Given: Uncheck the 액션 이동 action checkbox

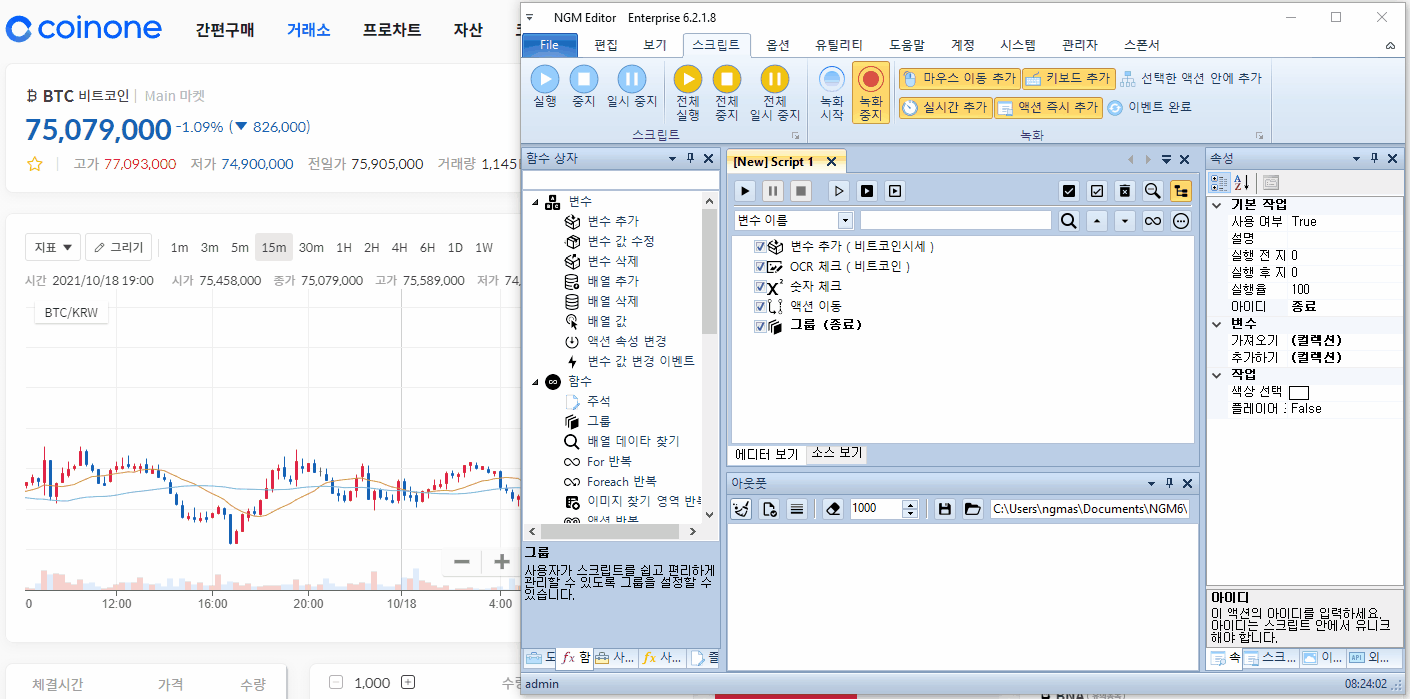Looking at the screenshot, I should 761,306.
